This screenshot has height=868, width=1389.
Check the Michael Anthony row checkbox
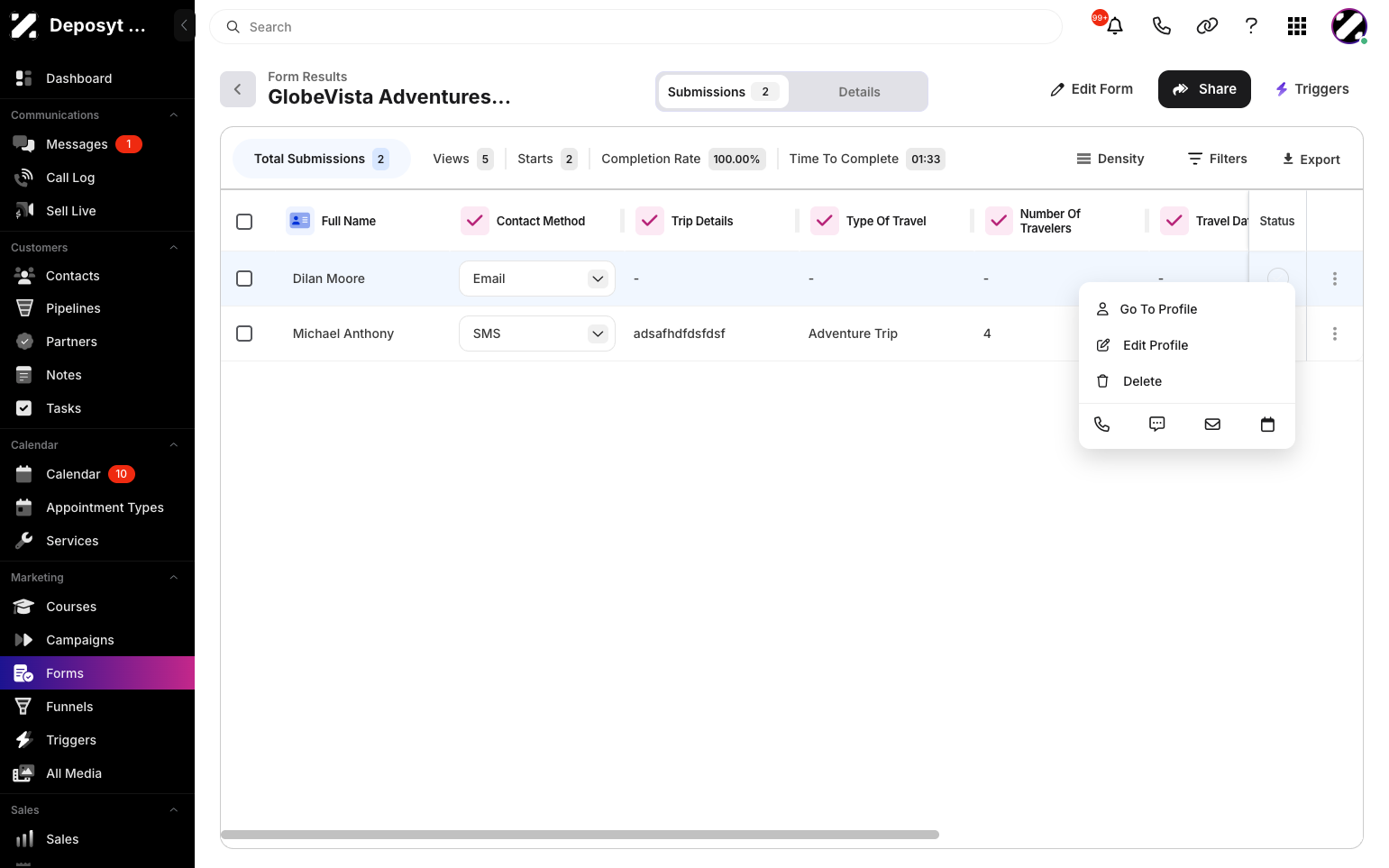click(x=244, y=333)
